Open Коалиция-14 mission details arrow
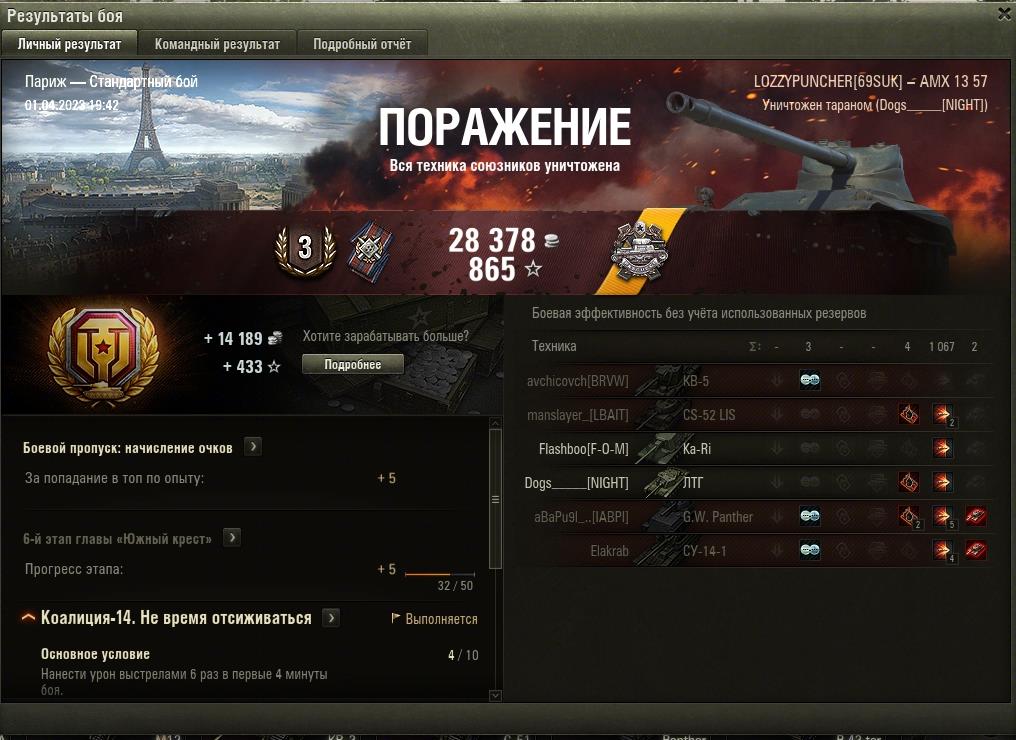This screenshot has width=1016, height=740. coord(331,618)
